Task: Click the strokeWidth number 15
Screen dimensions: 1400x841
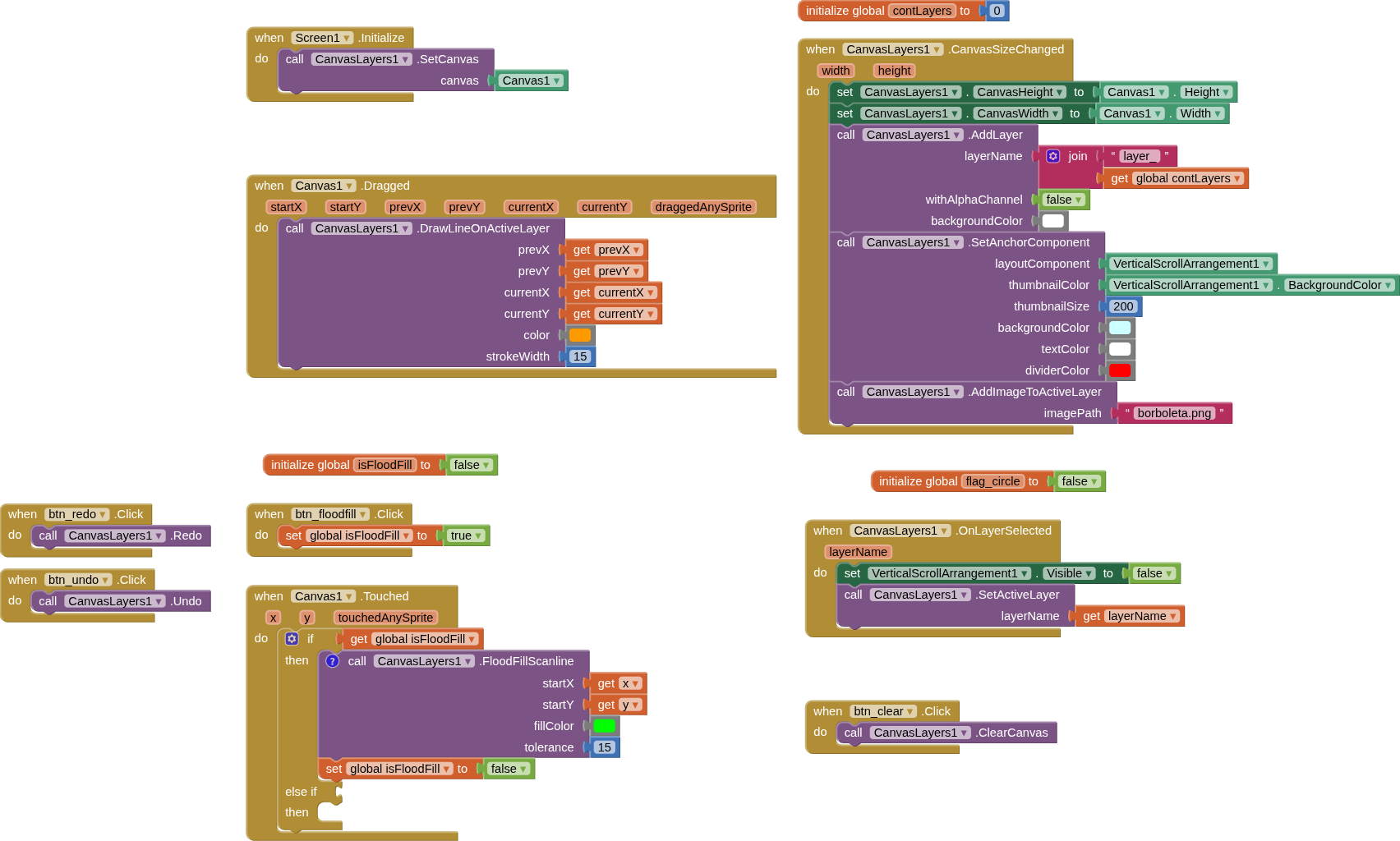Action: pyautogui.click(x=580, y=356)
